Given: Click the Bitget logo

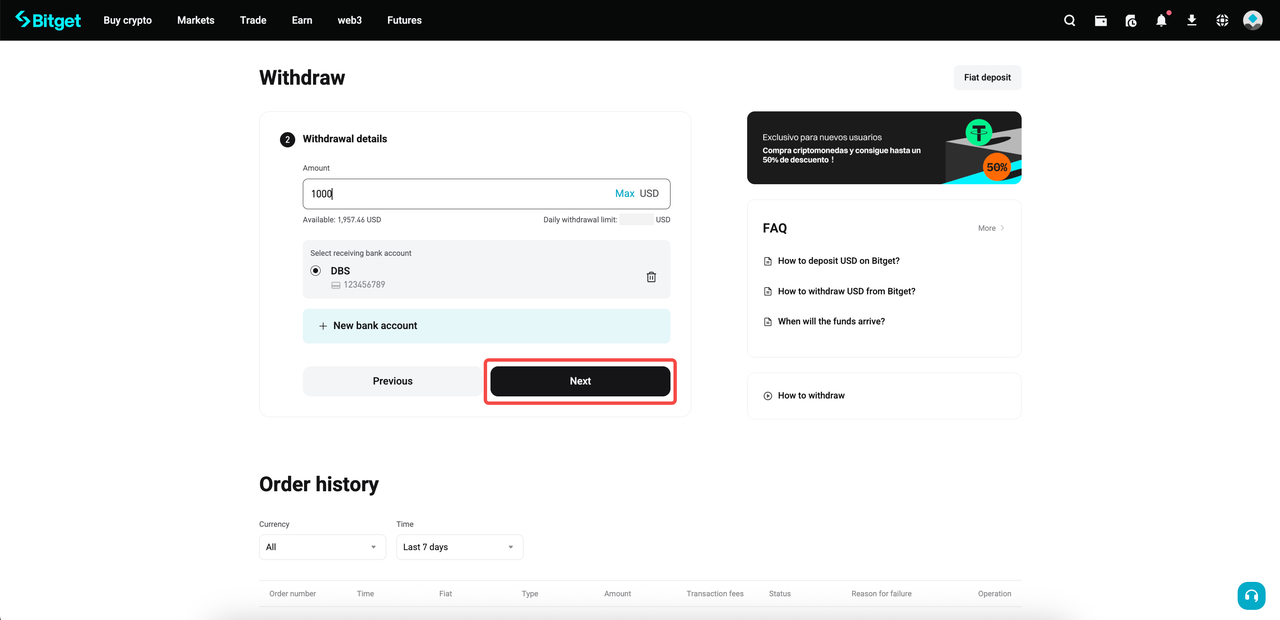Looking at the screenshot, I should [47, 20].
